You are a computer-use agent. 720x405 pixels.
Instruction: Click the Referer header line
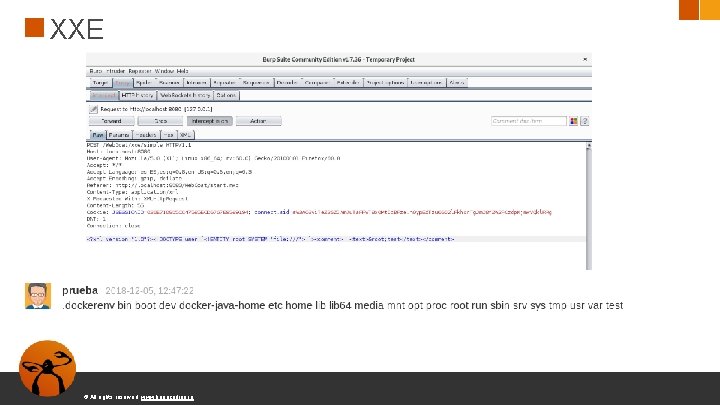pos(163,186)
